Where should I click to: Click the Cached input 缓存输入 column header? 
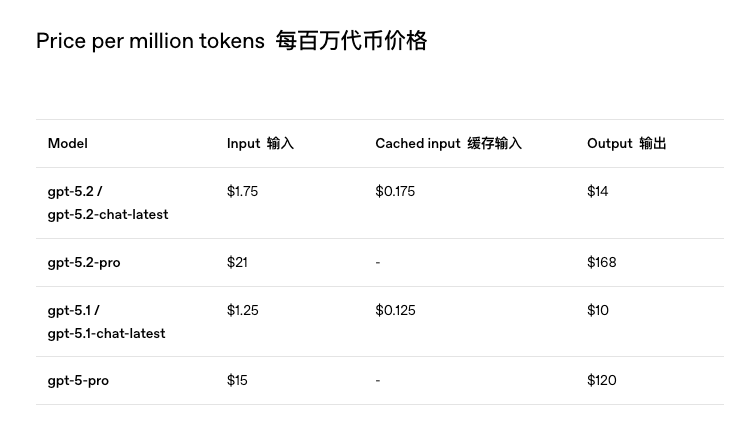(448, 144)
